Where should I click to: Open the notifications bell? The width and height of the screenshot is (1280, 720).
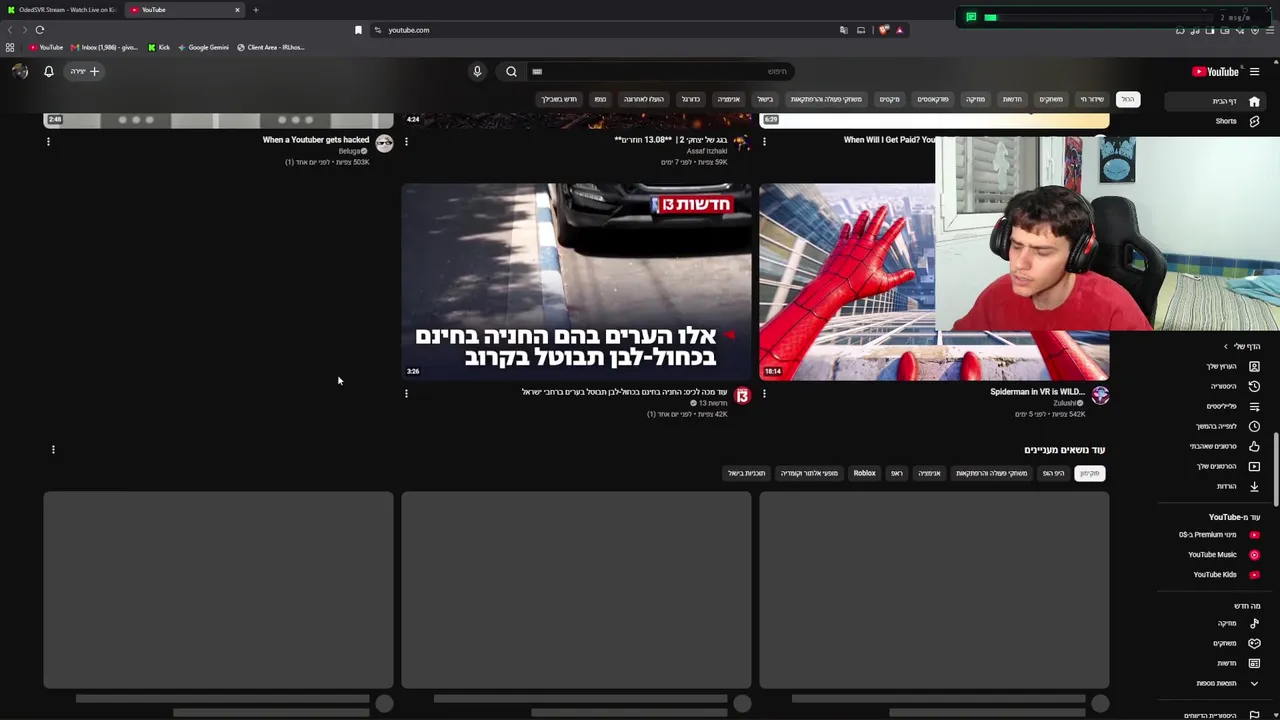[x=48, y=71]
